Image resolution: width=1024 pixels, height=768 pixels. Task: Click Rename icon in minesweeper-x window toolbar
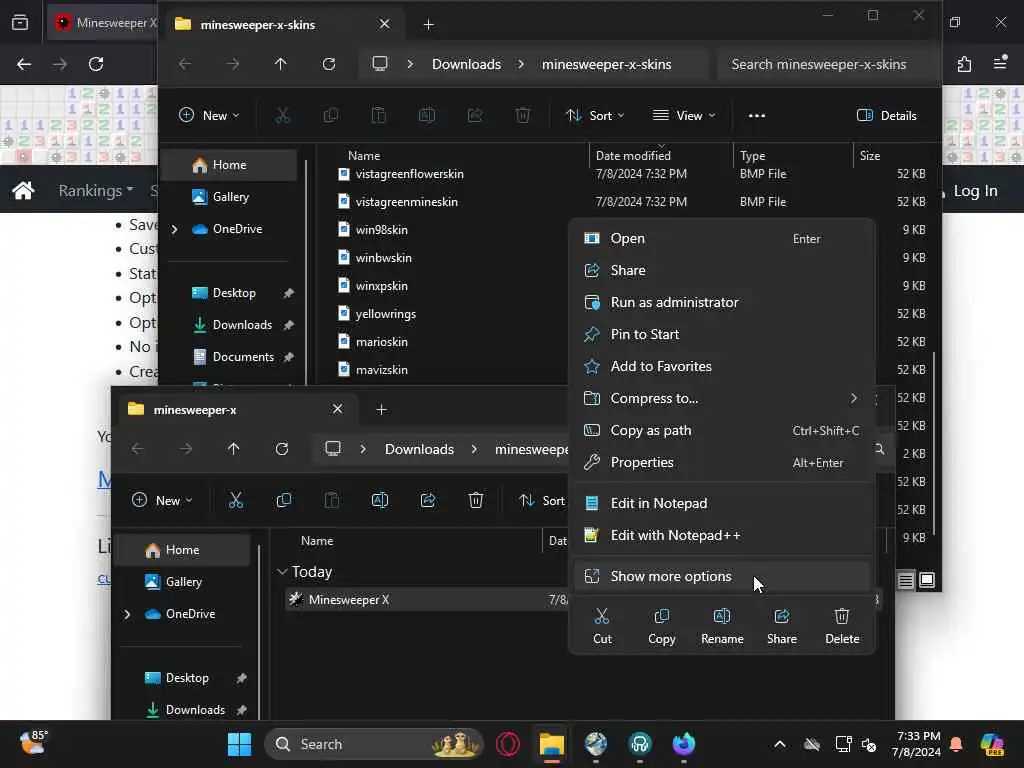[x=380, y=501]
